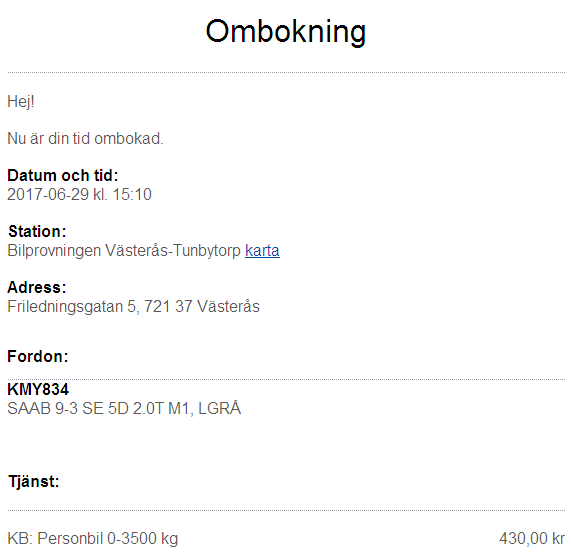Click the LGRÅ colour code text
Image resolution: width=571 pixels, height=558 pixels.
pyautogui.click(x=220, y=408)
